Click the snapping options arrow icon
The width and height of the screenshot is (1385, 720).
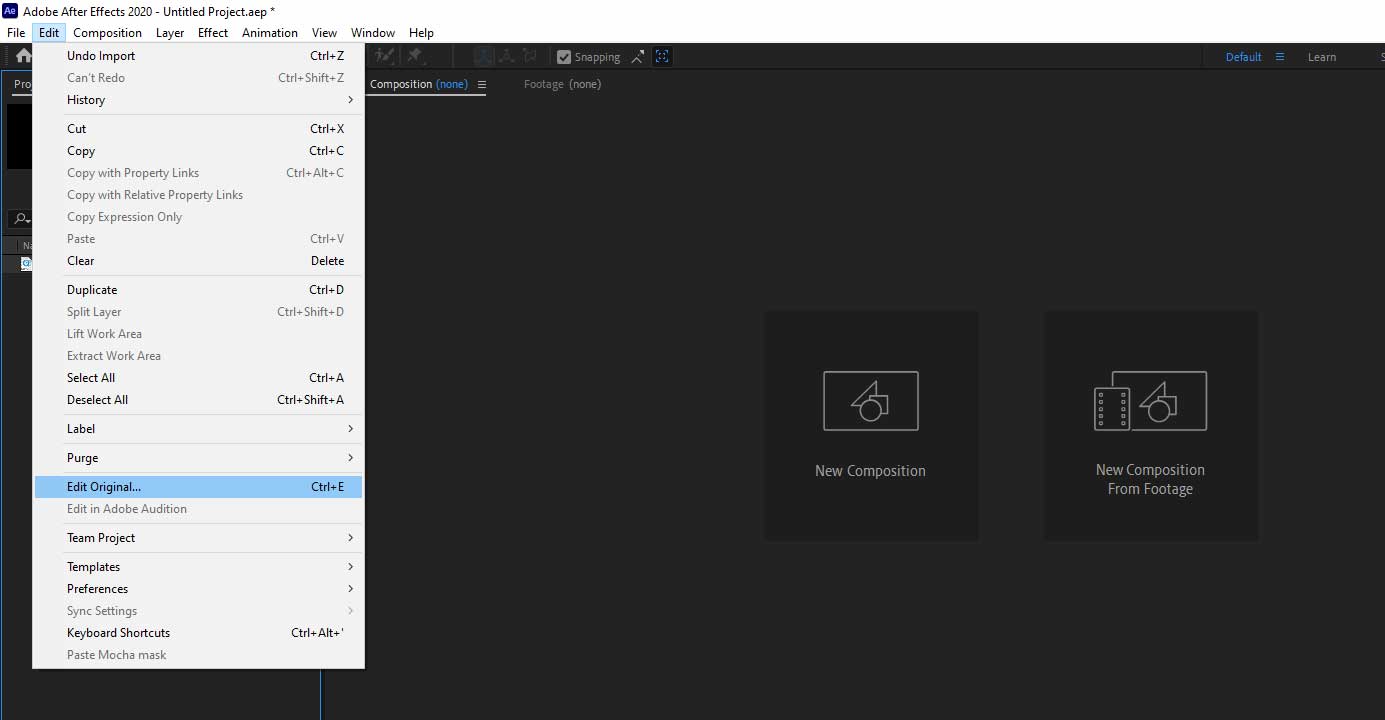coord(637,57)
